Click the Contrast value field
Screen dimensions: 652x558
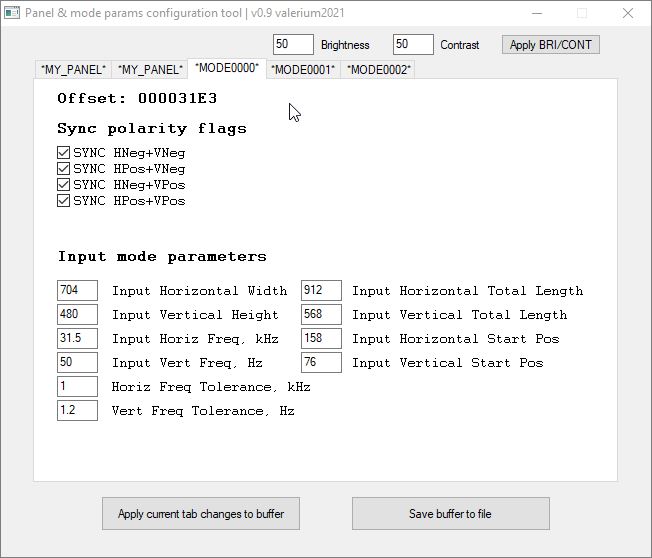point(413,45)
